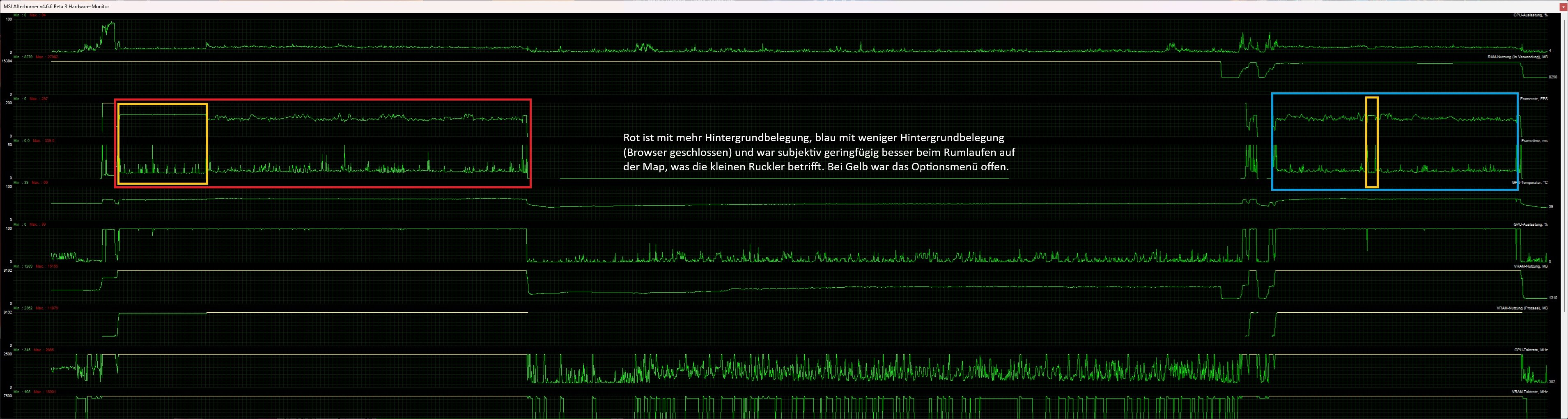
Task: Select the GPU-Auslastung, % graph label
Action: 1530,224
